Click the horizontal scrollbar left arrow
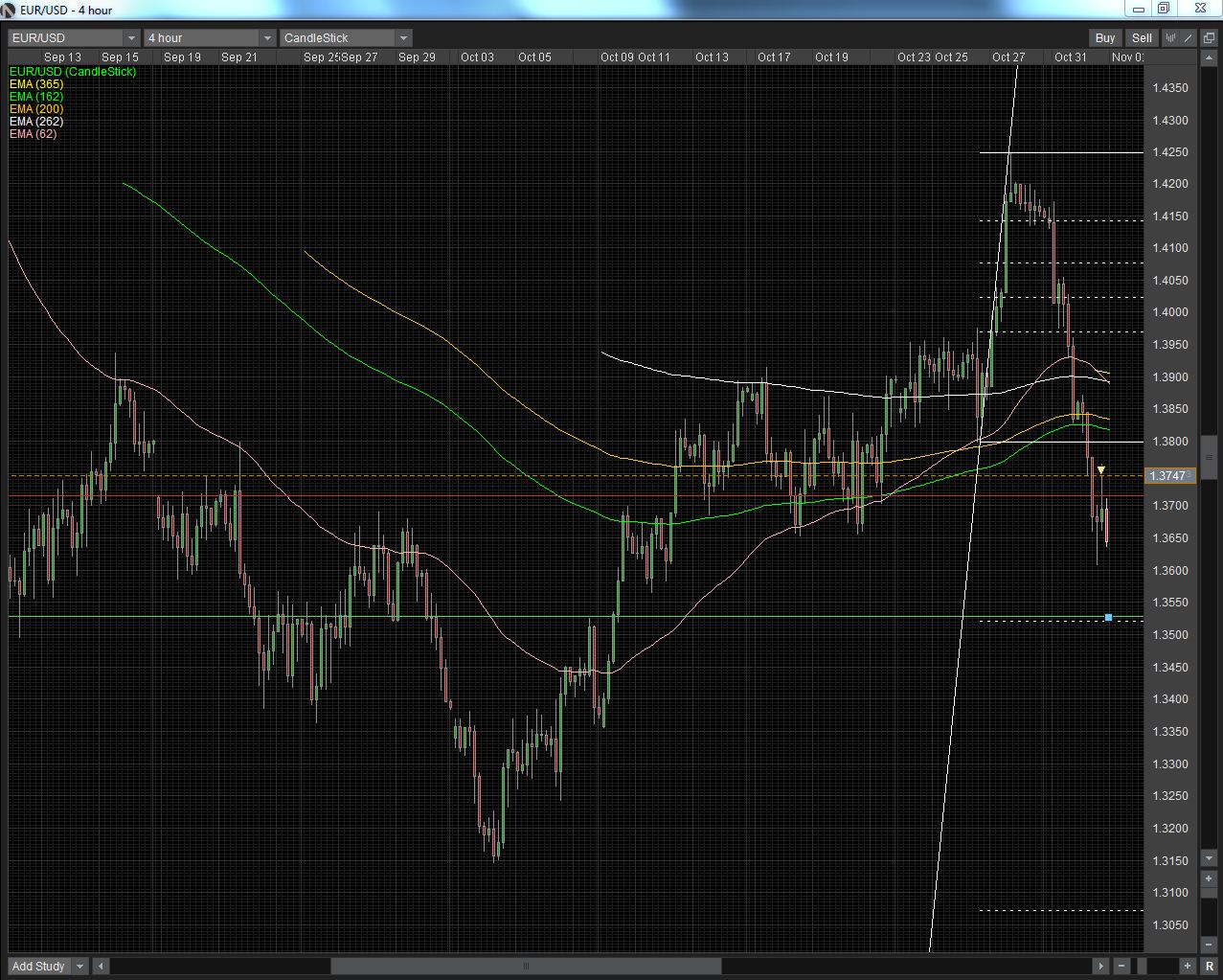The width and height of the screenshot is (1223, 980). coord(102,966)
